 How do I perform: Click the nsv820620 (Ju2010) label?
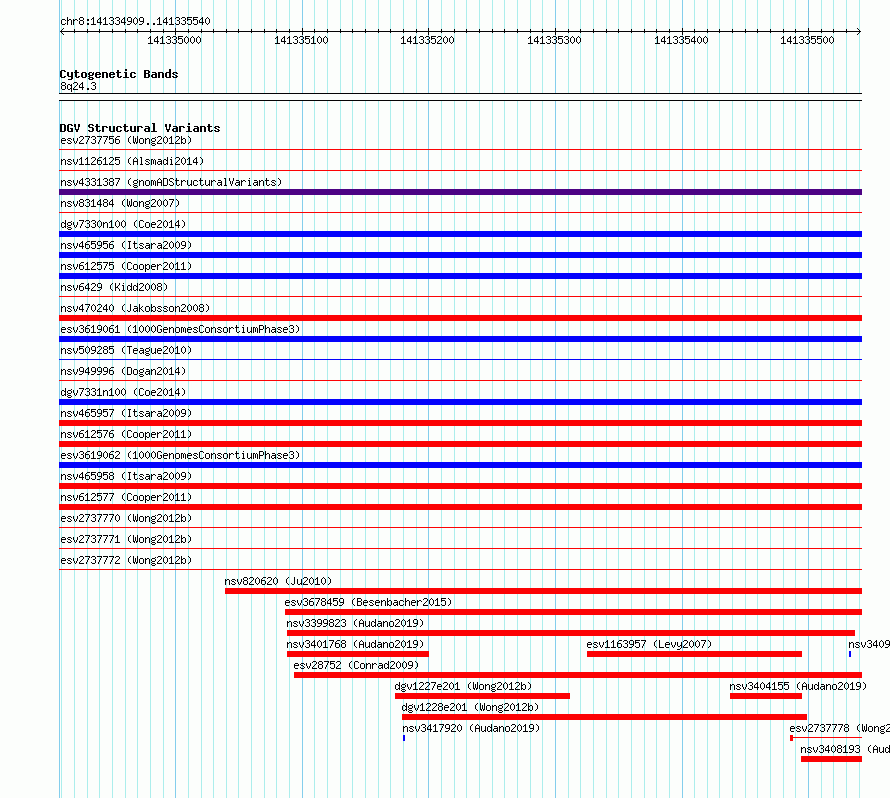pyautogui.click(x=278, y=581)
